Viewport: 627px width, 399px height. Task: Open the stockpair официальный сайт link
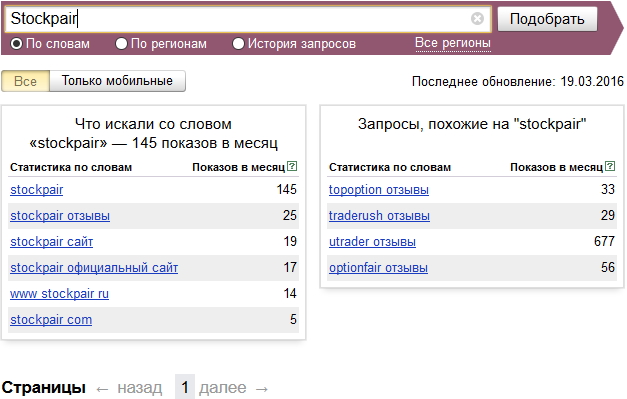point(94,267)
